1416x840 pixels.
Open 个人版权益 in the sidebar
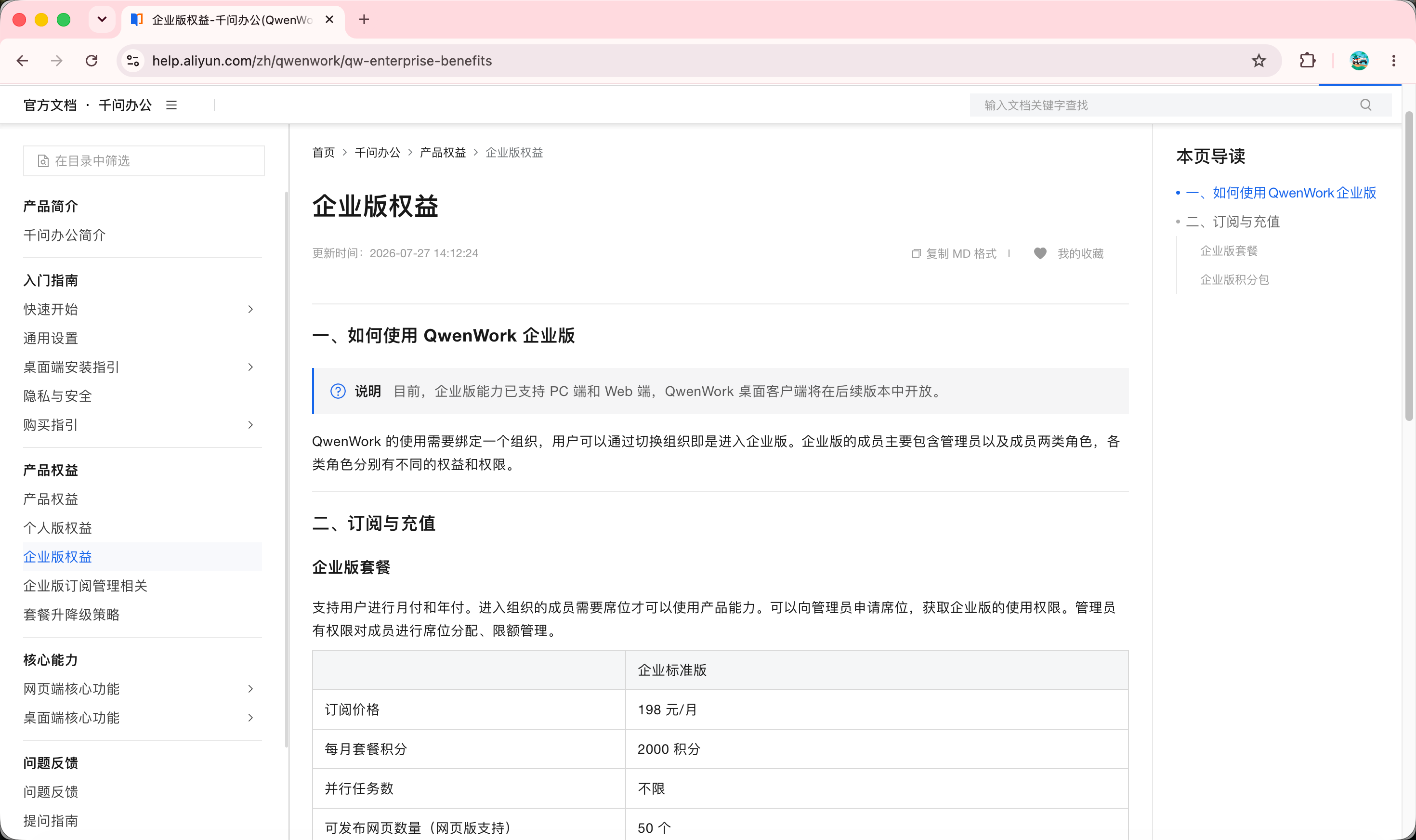[57, 527]
